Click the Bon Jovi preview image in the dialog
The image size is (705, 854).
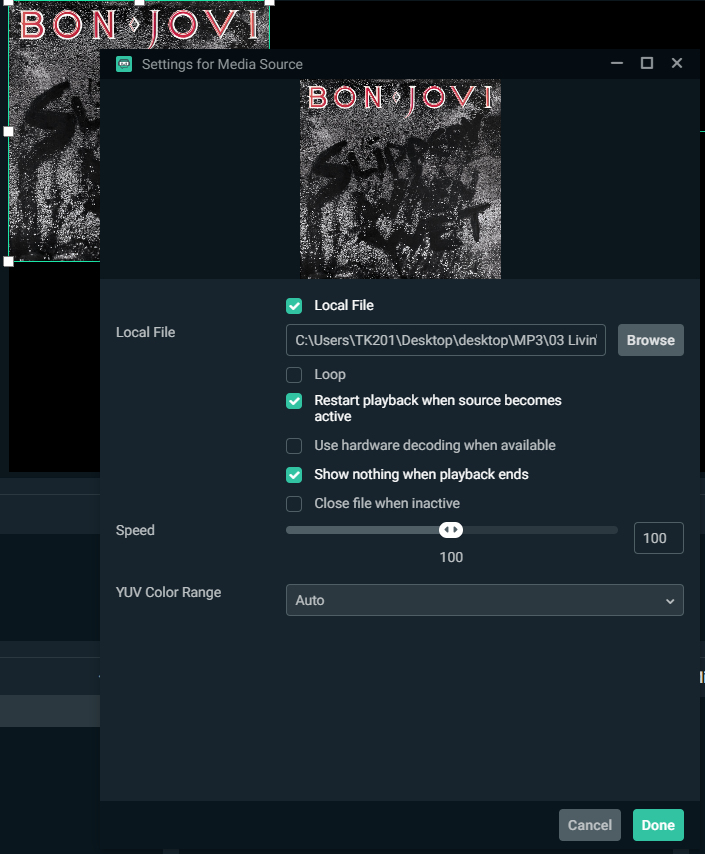[x=400, y=180]
